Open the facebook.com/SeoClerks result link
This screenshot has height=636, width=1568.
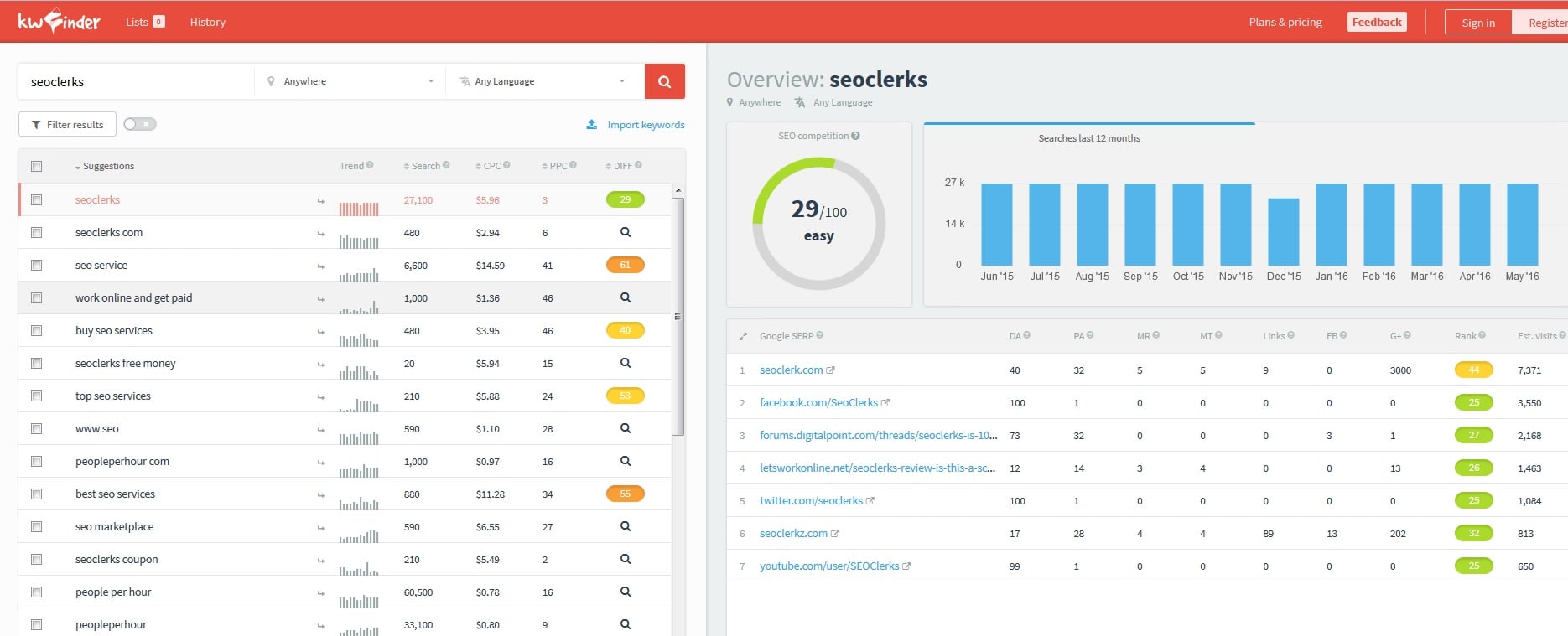(x=818, y=403)
